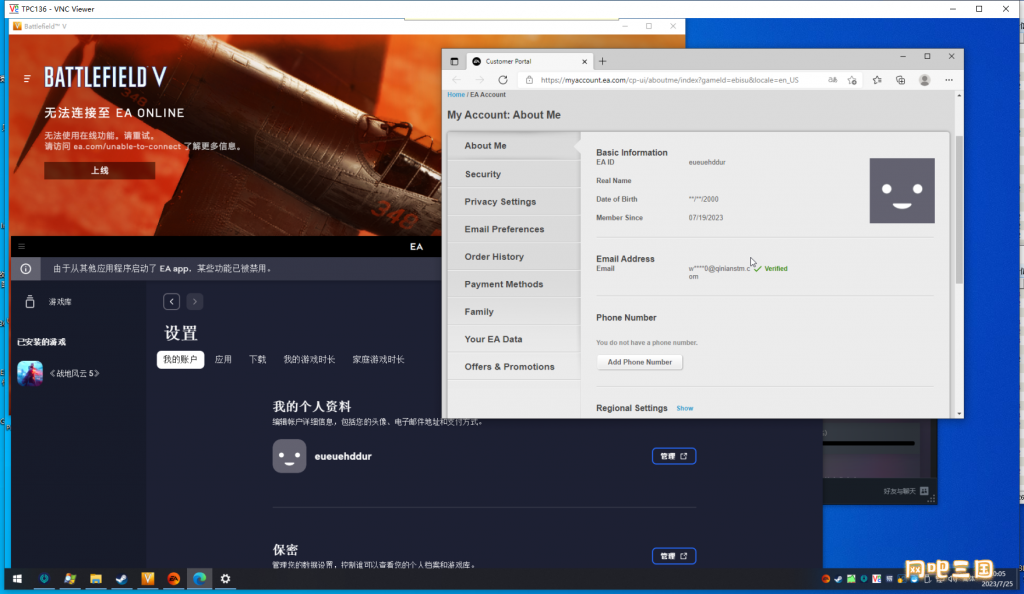Click the EA account avatar image
The image size is (1024, 594).
click(902, 191)
